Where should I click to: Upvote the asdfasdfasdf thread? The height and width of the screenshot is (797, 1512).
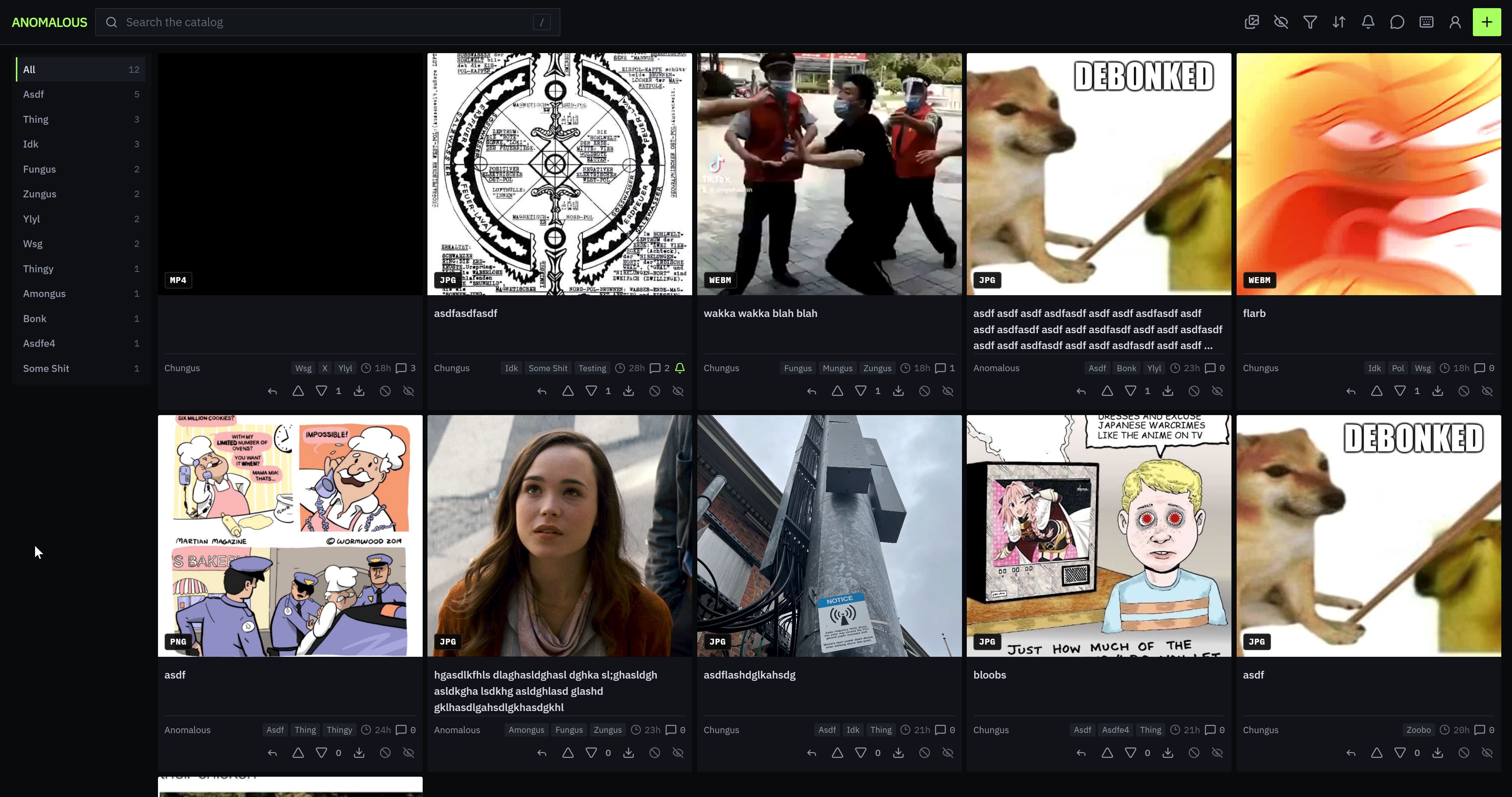pos(568,391)
